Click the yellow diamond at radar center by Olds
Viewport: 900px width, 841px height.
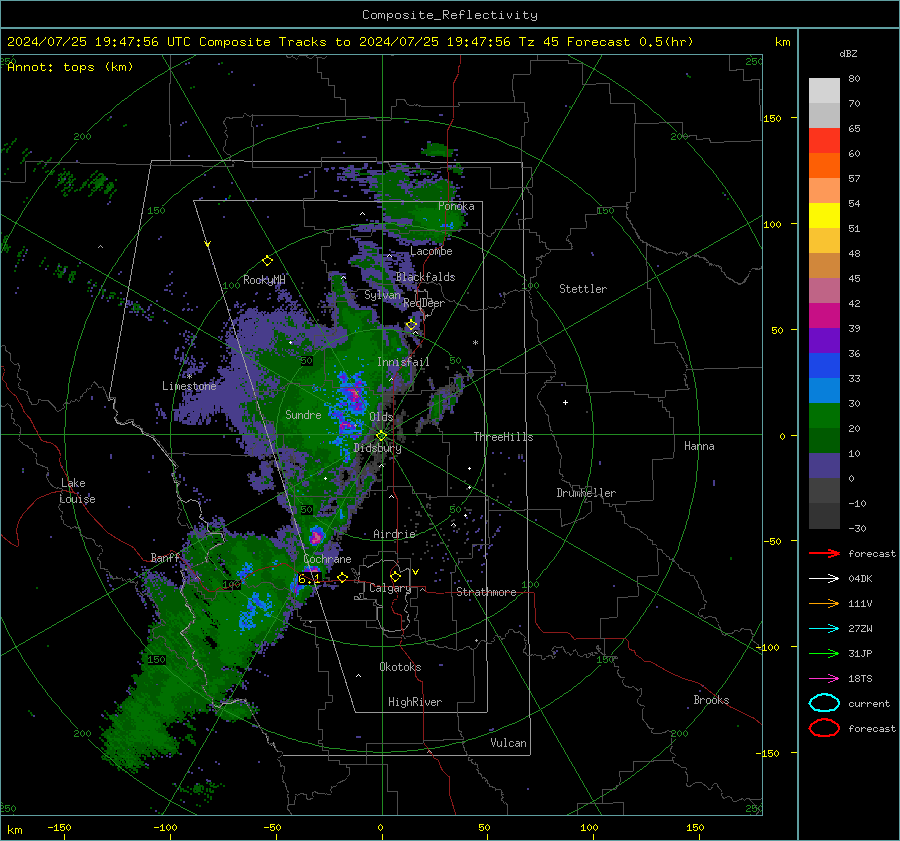pos(381,436)
